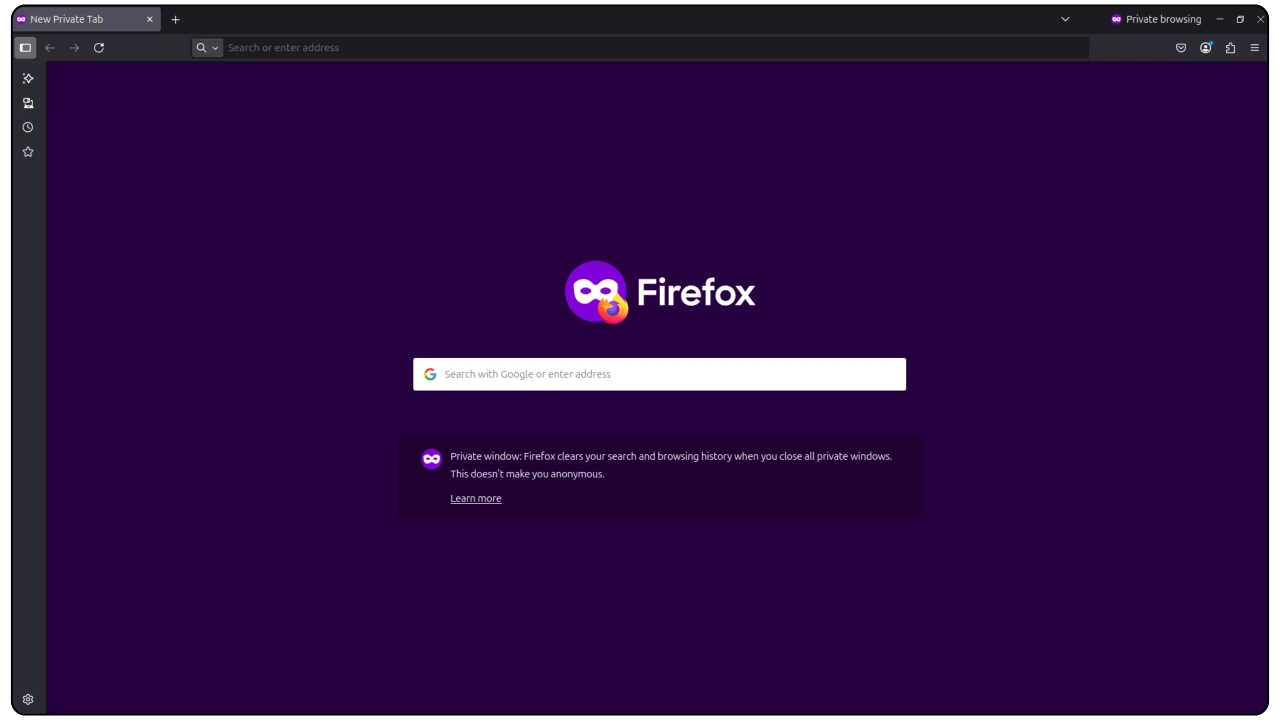Image resolution: width=1280 pixels, height=720 pixels.
Task: Open the list all tabs chevron
Action: [1065, 19]
